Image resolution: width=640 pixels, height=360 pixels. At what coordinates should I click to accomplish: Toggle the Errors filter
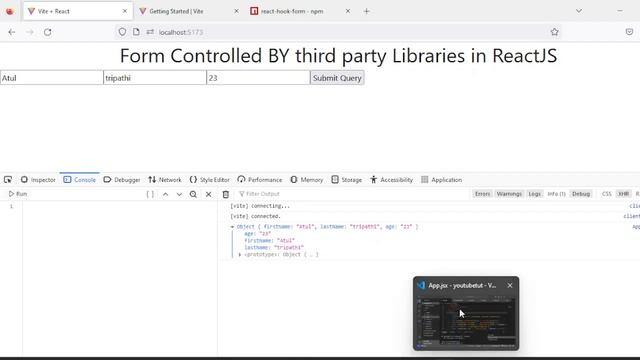click(482, 194)
